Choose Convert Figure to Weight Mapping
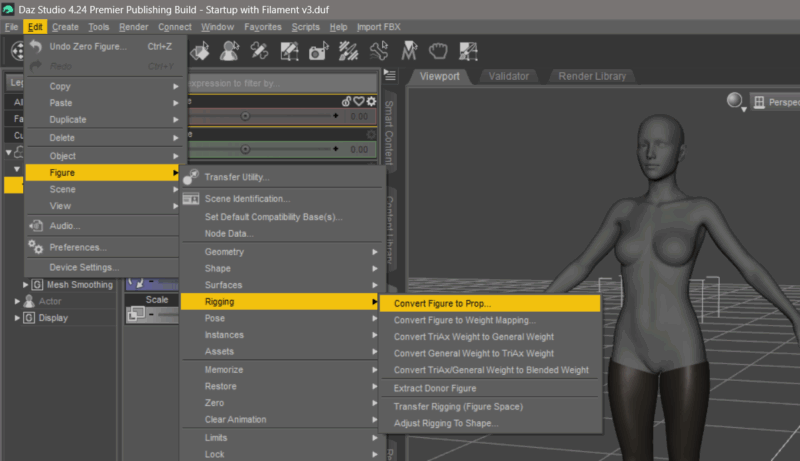The width and height of the screenshot is (800, 461). pyautogui.click(x=491, y=320)
